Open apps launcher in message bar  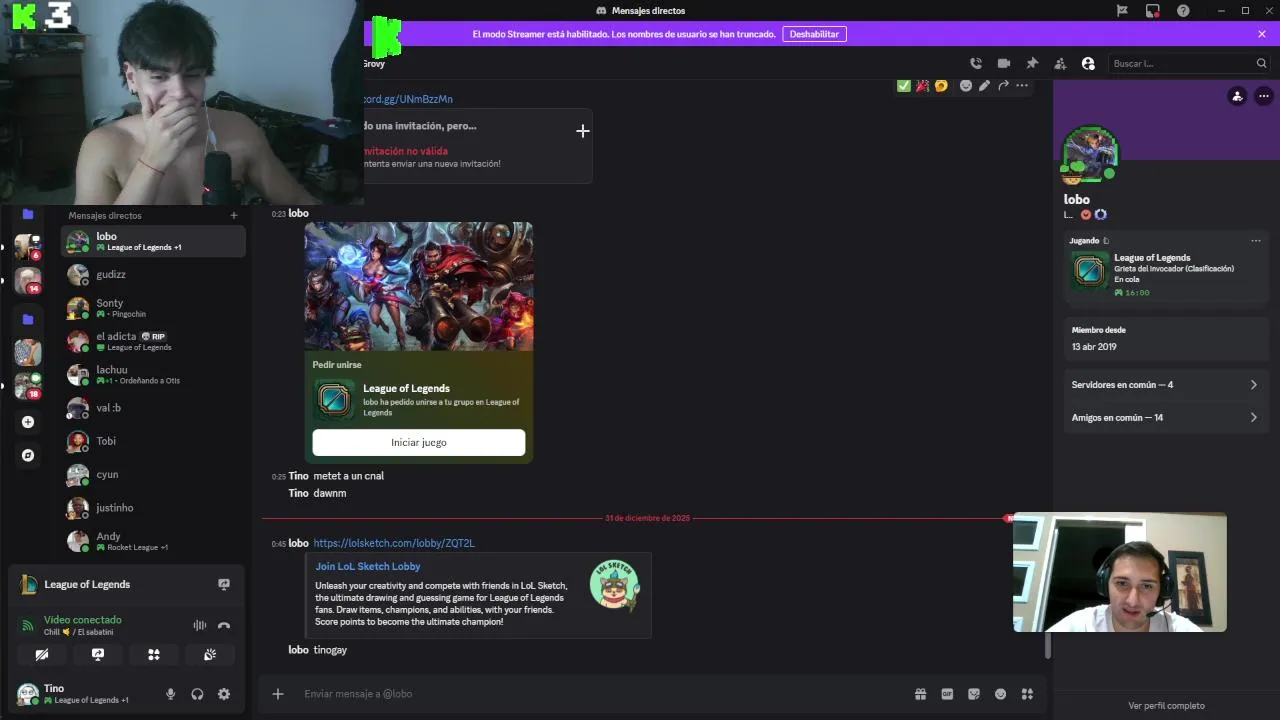[1027, 694]
